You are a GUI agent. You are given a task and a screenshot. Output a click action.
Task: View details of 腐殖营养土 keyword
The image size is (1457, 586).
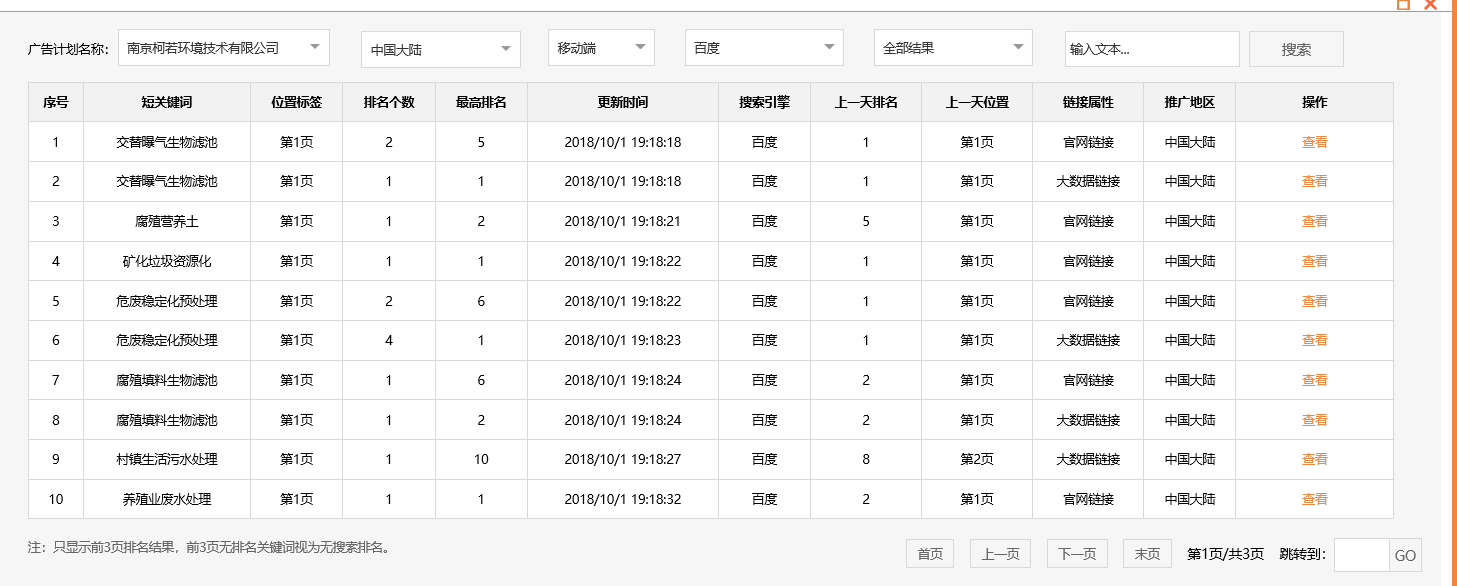pos(1313,221)
